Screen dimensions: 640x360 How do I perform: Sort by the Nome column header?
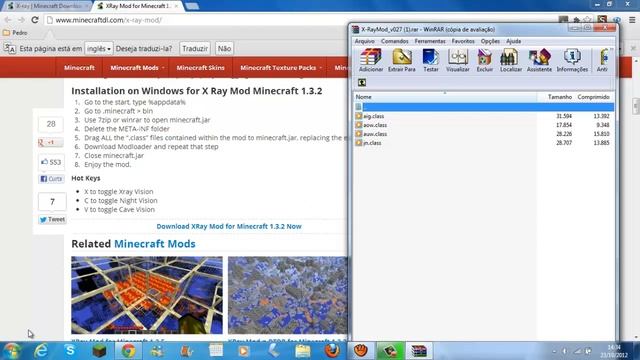pyautogui.click(x=445, y=97)
